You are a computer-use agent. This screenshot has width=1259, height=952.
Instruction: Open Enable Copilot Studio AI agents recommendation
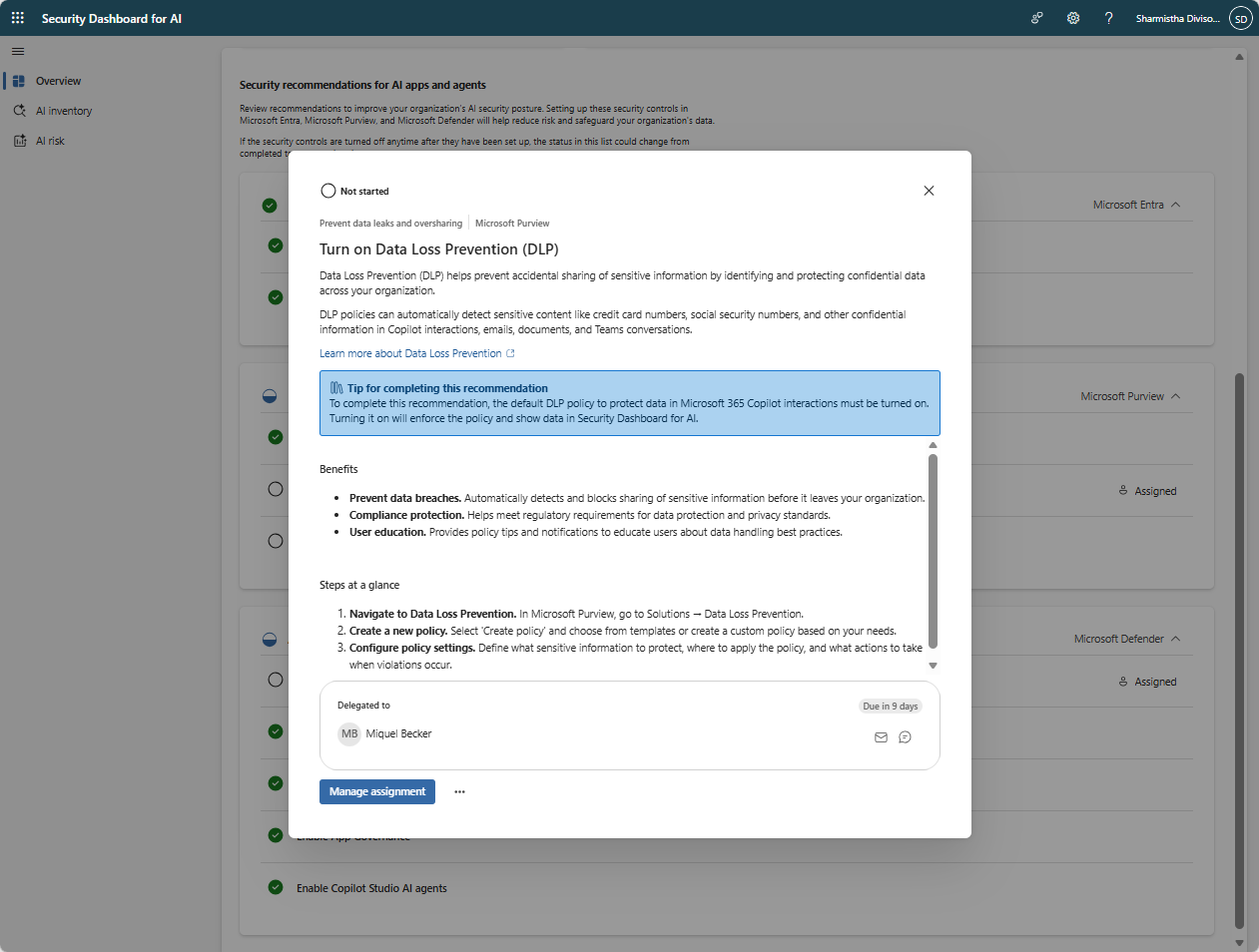click(x=371, y=888)
